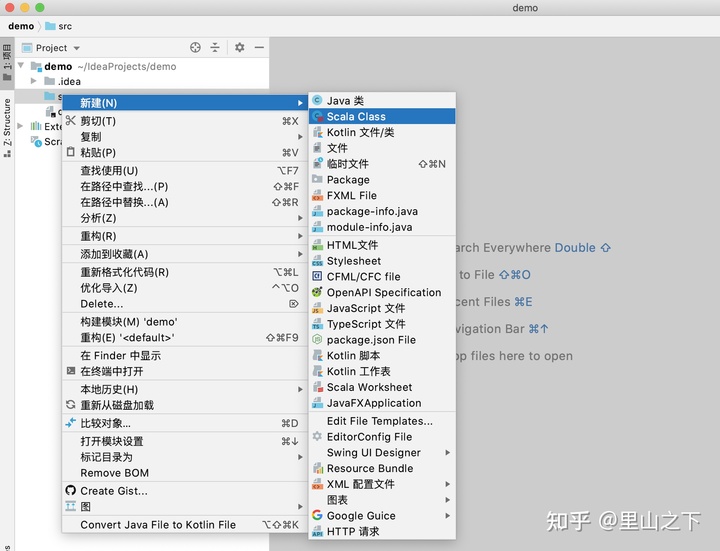This screenshot has width=720, height=551.
Task: Click the reload icon beside 重新从磁盘加载
Action: [x=70, y=405]
